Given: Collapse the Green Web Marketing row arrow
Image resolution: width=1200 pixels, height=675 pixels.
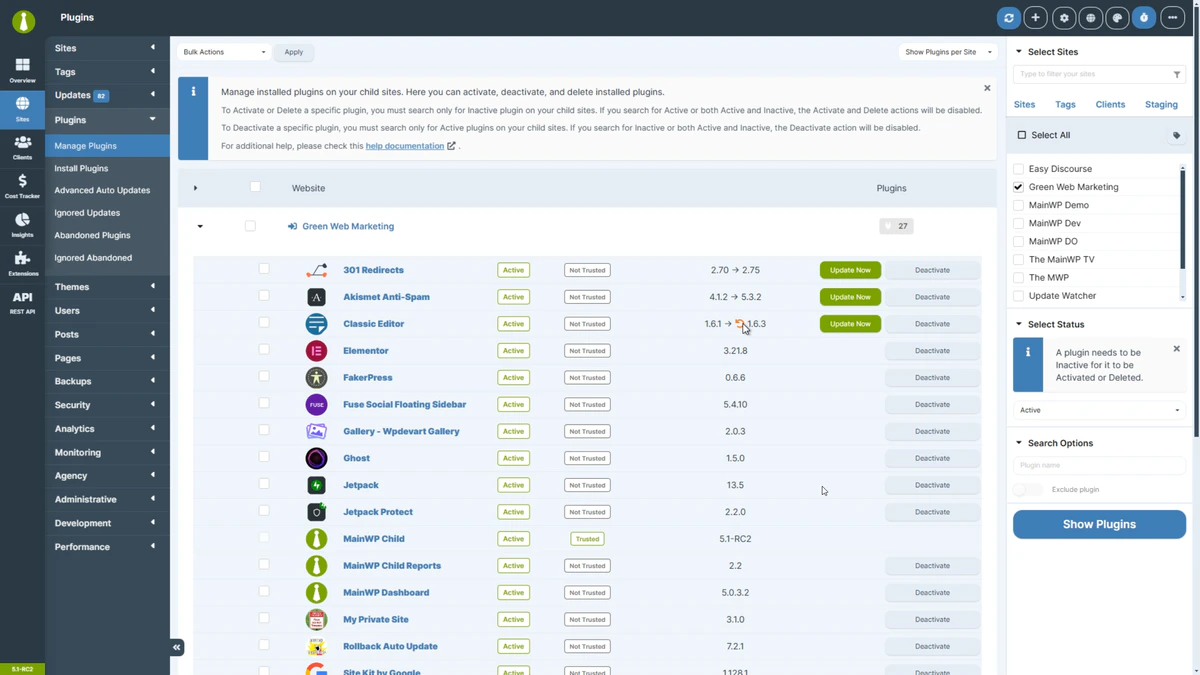Looking at the screenshot, I should point(200,227).
